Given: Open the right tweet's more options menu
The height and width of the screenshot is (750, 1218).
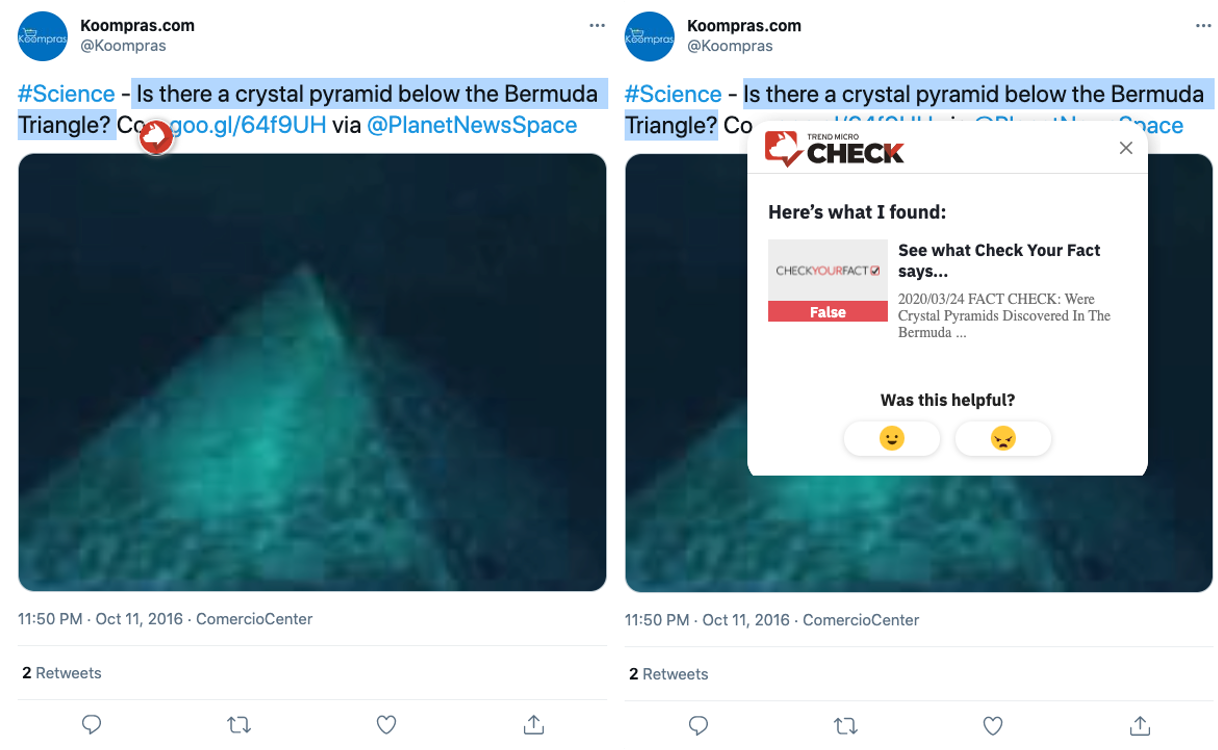Looking at the screenshot, I should (x=1204, y=26).
